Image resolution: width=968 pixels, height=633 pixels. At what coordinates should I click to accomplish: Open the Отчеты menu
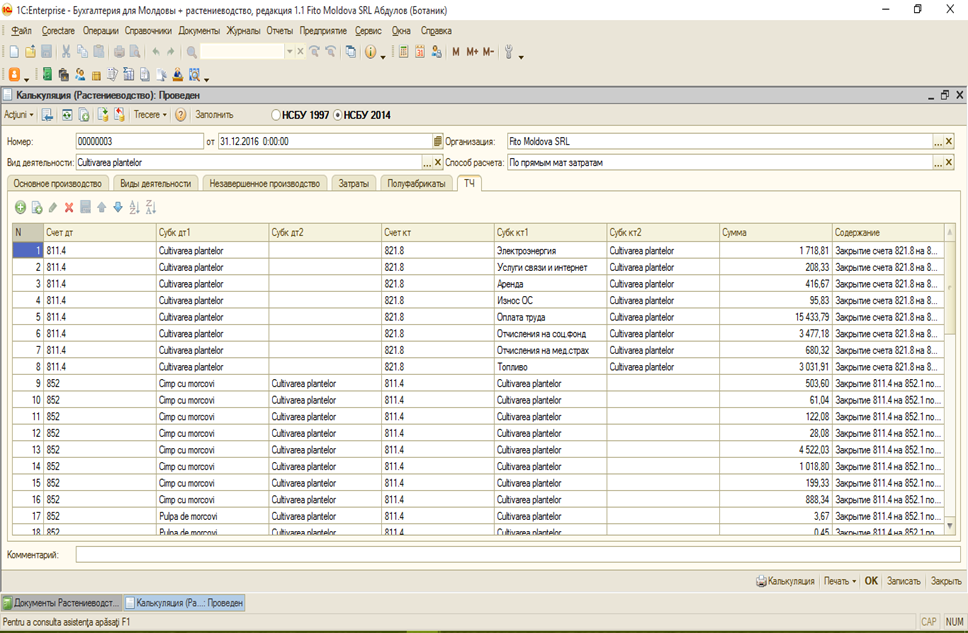point(280,30)
